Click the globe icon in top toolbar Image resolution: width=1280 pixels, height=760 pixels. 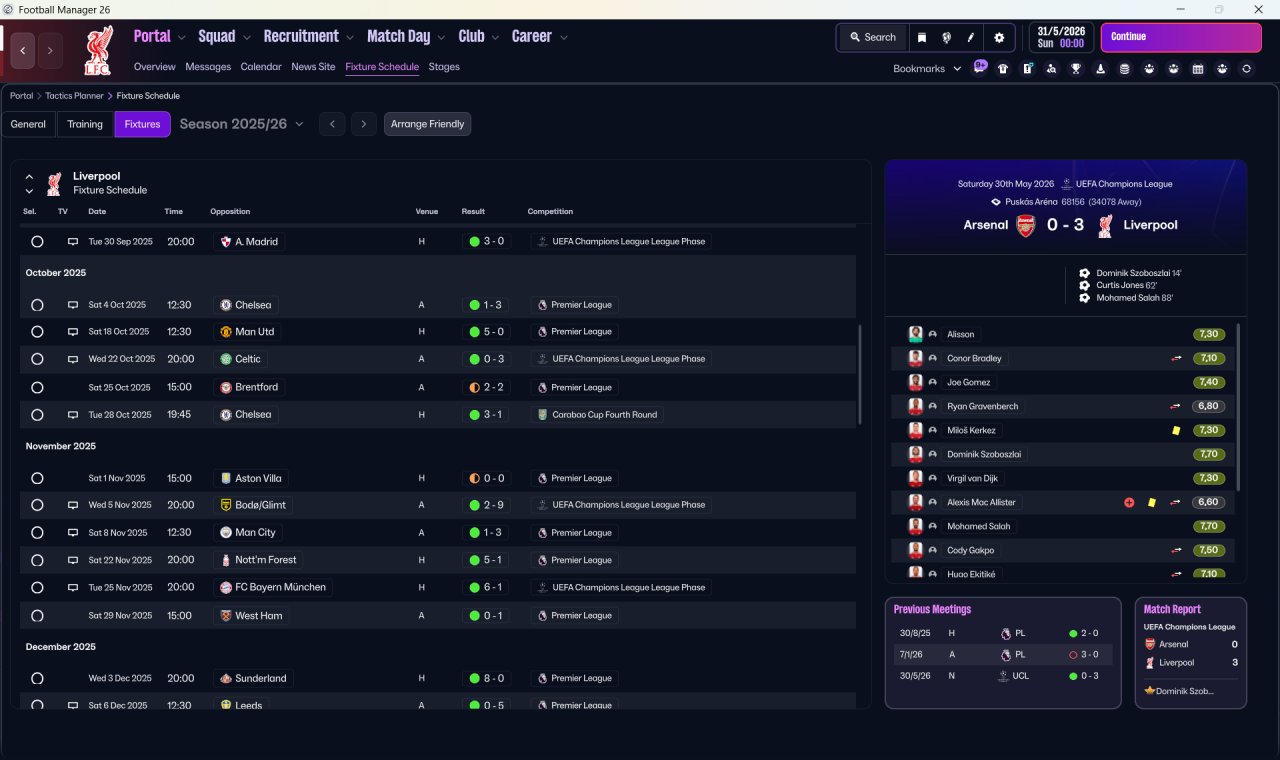pyautogui.click(x=946, y=37)
